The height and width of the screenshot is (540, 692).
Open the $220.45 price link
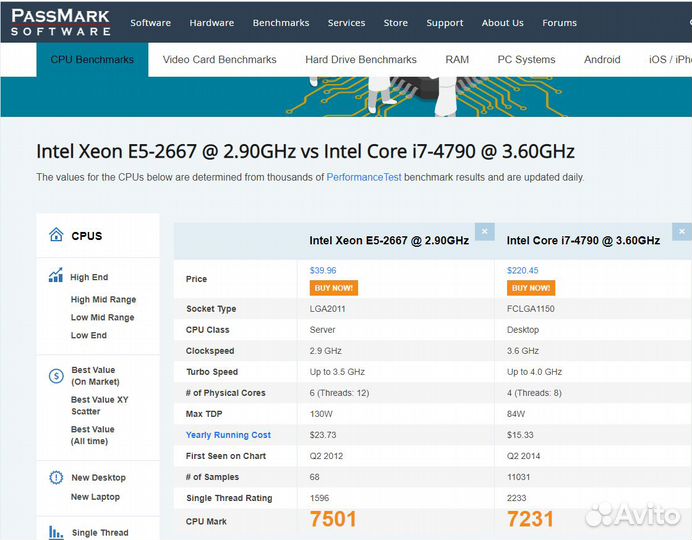click(x=523, y=270)
